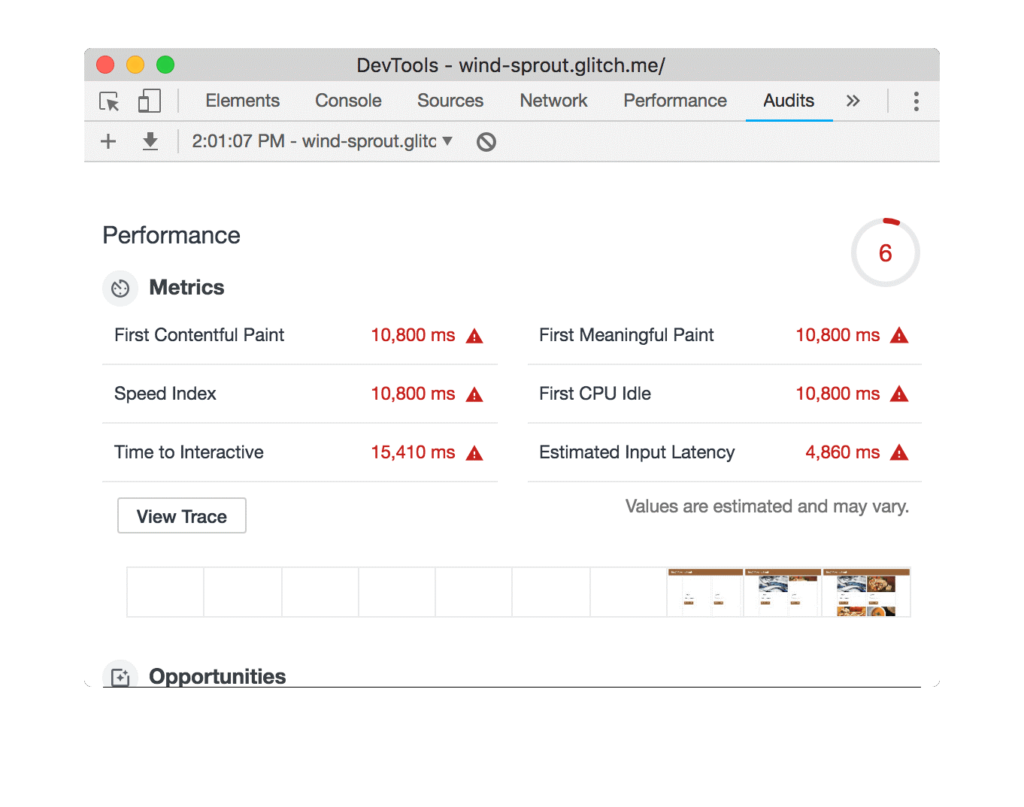Click the Metrics stopwatch icon

[119, 288]
